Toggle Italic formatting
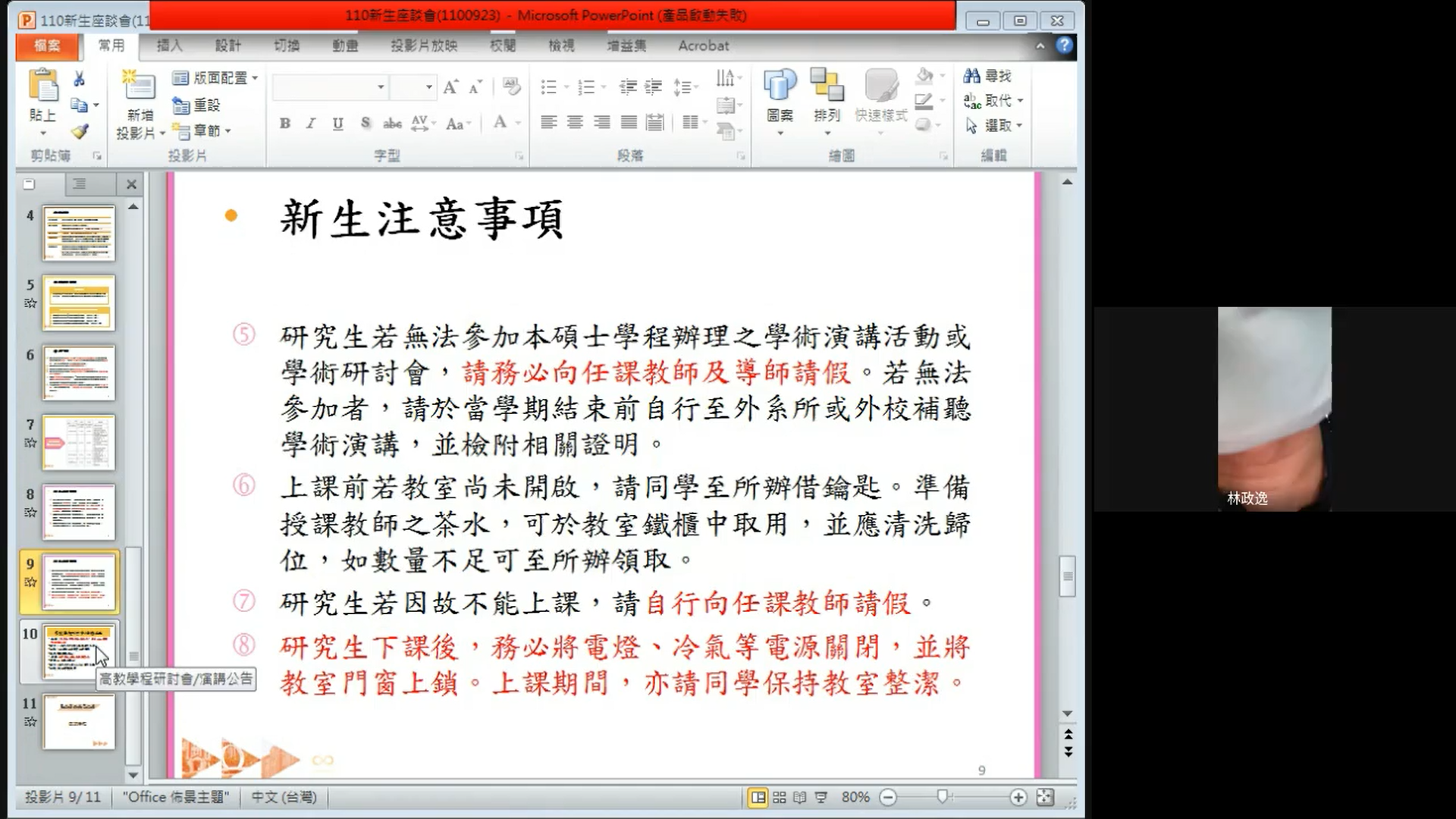Image resolution: width=1456 pixels, height=819 pixels. click(x=311, y=124)
